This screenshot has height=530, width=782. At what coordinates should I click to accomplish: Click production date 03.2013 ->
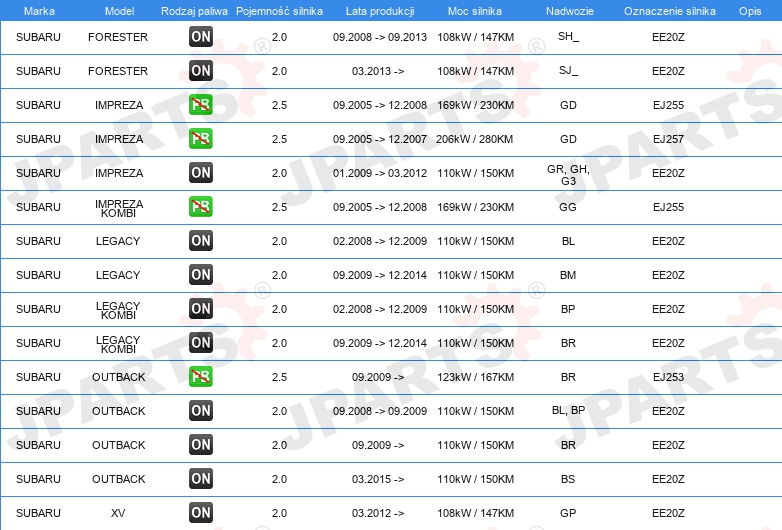(x=378, y=71)
